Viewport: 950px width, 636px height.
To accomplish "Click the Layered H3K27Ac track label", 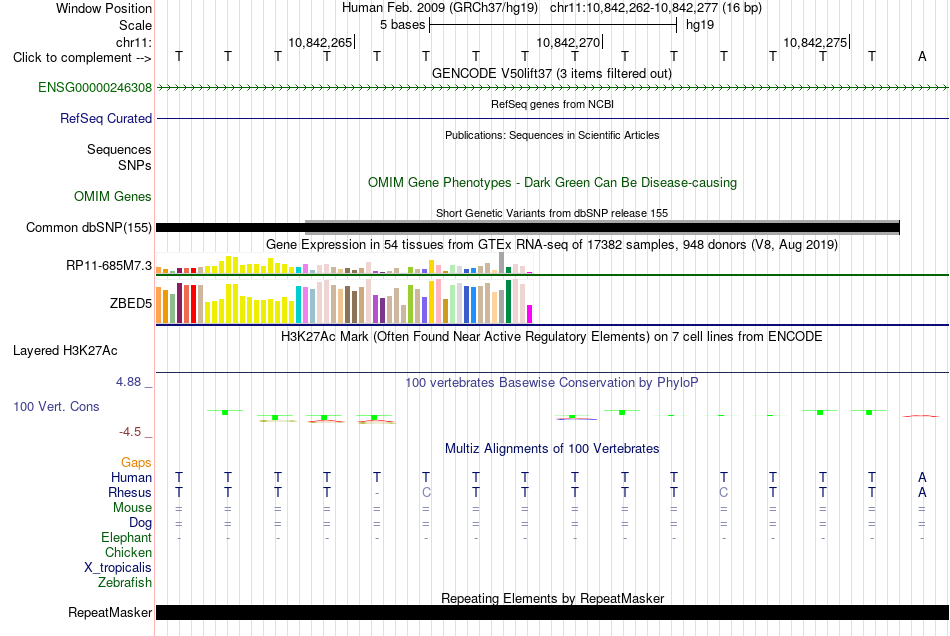I will (65, 351).
